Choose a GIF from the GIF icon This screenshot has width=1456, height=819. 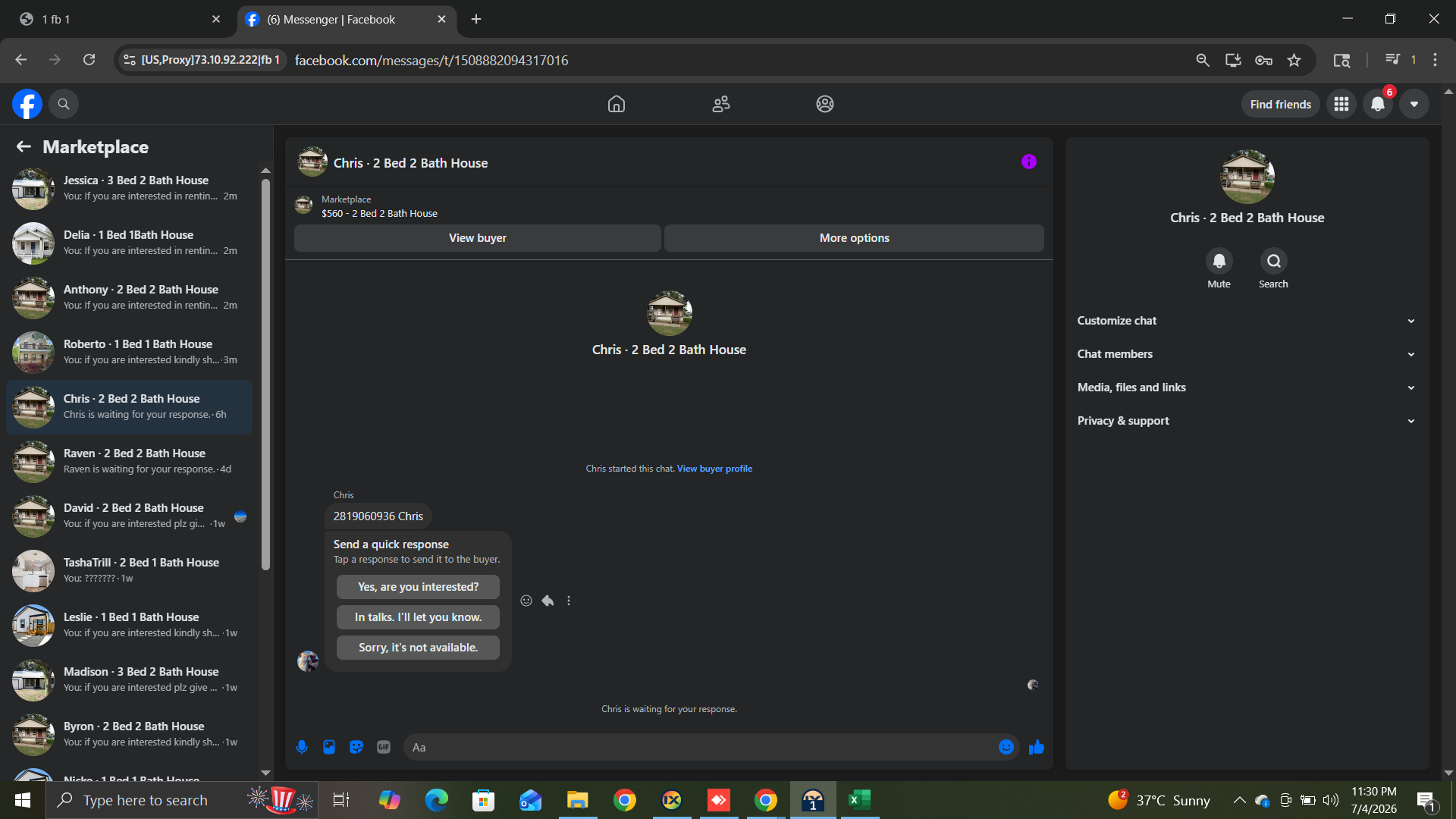[384, 747]
